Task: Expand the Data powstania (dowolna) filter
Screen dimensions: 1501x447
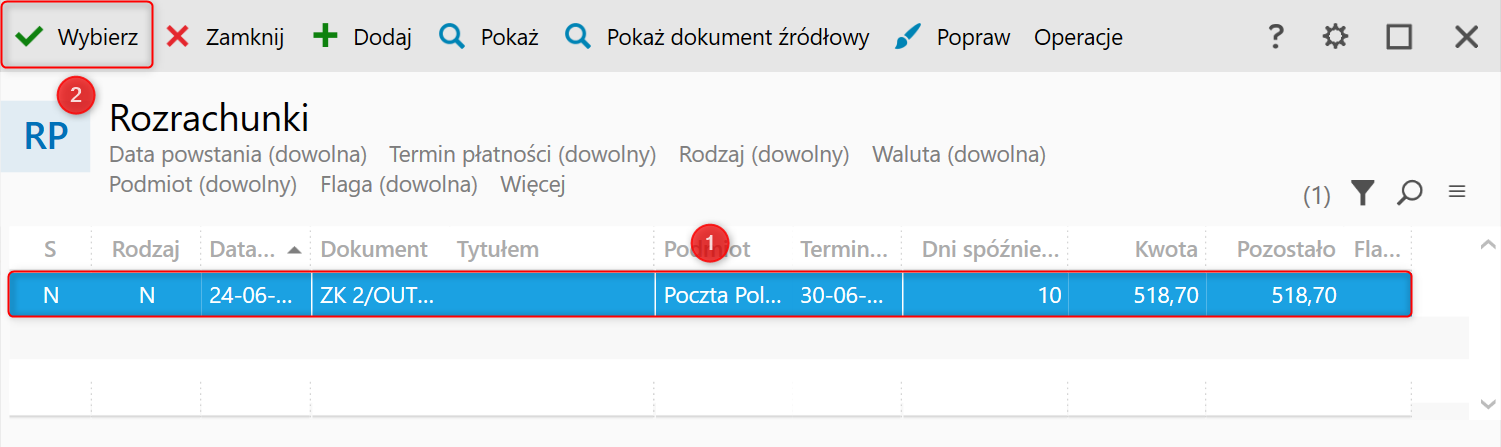Action: [x=238, y=155]
